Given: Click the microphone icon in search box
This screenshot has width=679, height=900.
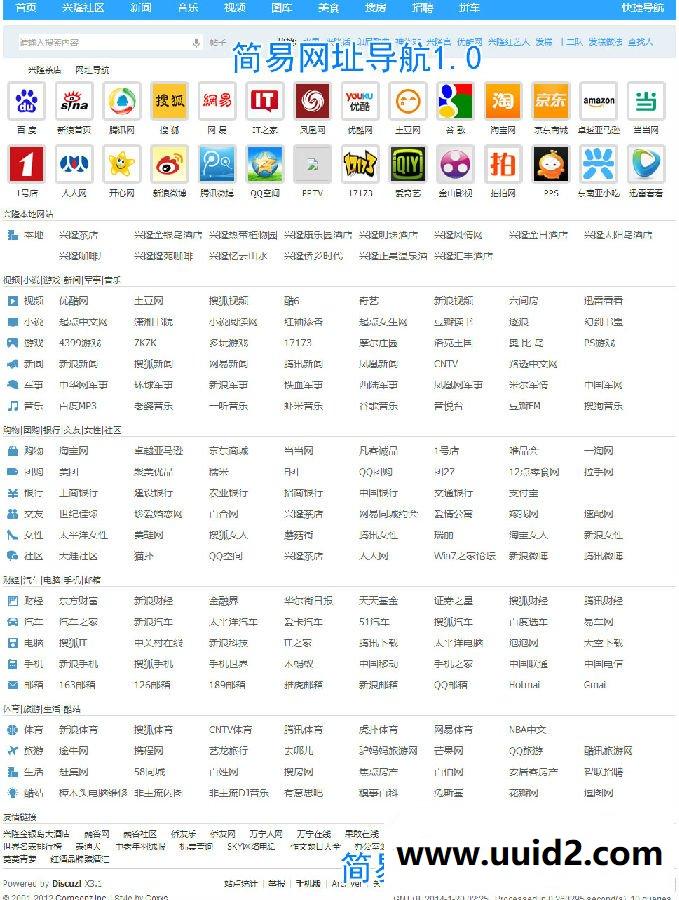Looking at the screenshot, I should (x=196, y=42).
